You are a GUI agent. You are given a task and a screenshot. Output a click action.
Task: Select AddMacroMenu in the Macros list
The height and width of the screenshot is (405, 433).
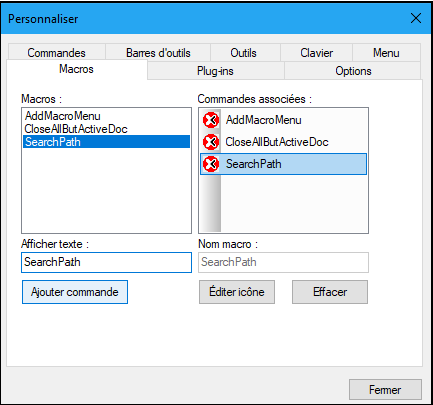coord(106,116)
